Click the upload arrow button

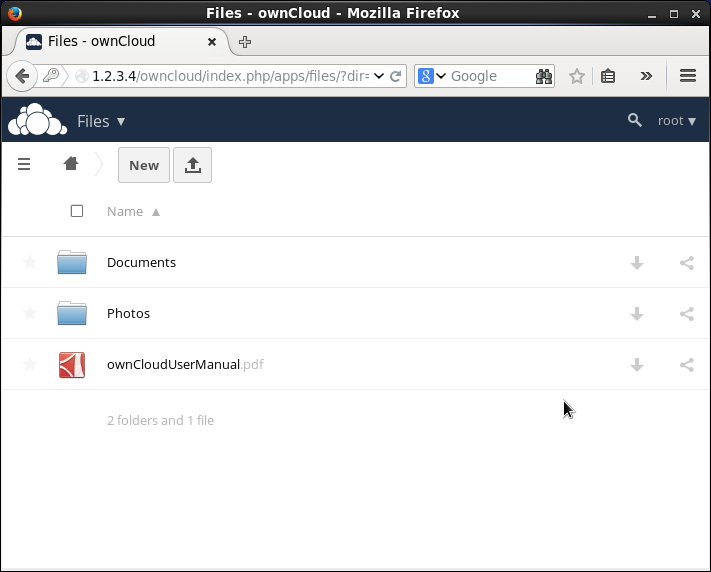[x=193, y=165]
